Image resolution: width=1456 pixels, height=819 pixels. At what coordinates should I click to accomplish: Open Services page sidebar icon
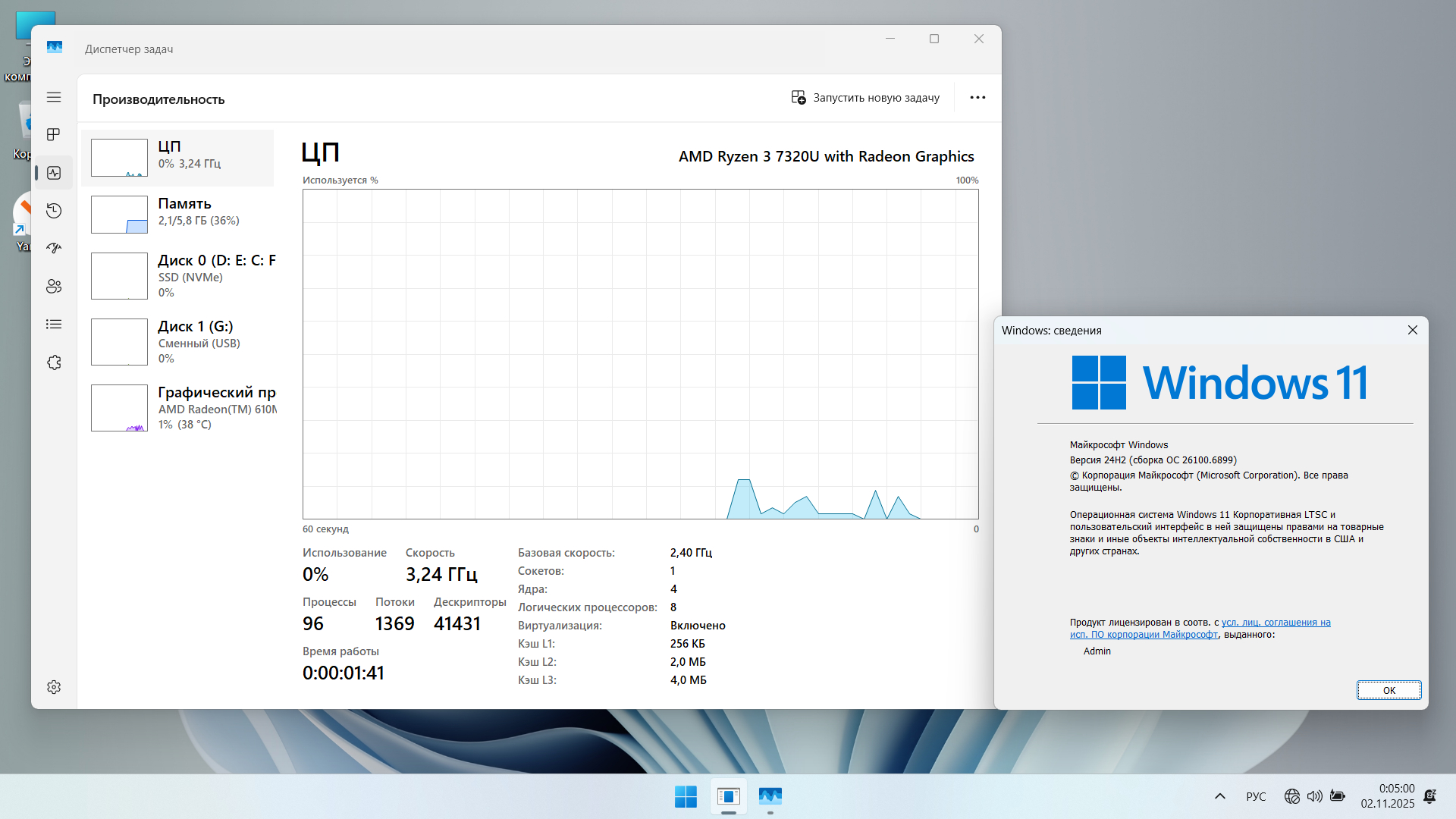click(54, 362)
